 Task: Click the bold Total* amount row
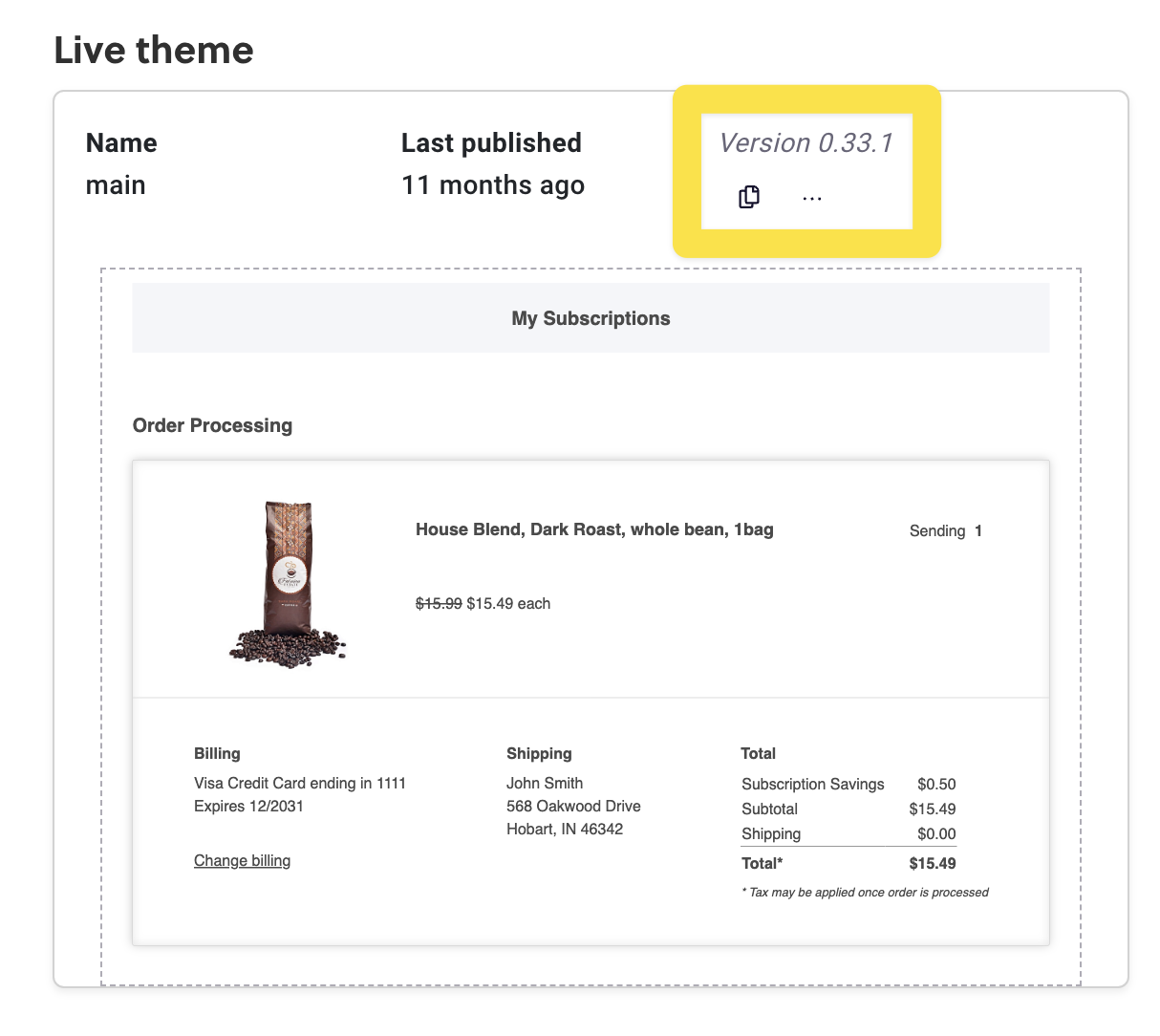click(848, 864)
